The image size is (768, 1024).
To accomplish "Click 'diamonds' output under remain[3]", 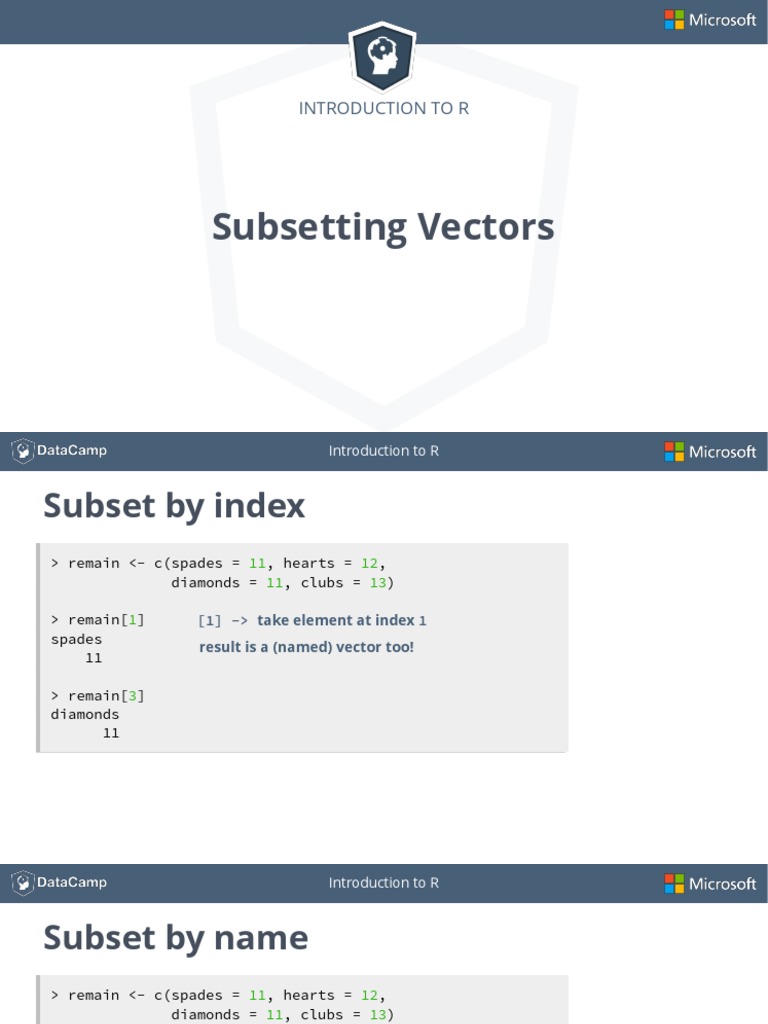I will coord(85,714).
